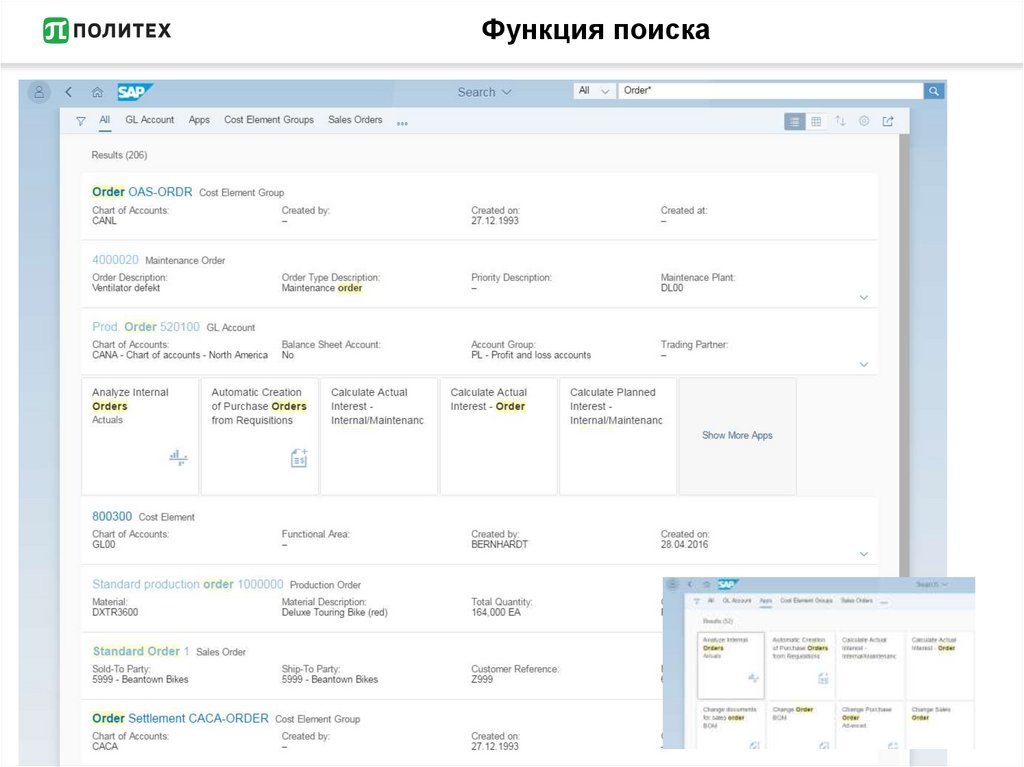Open the Order Settlement CACA-ORDER result link
The height and width of the screenshot is (767, 1024).
(x=180, y=718)
